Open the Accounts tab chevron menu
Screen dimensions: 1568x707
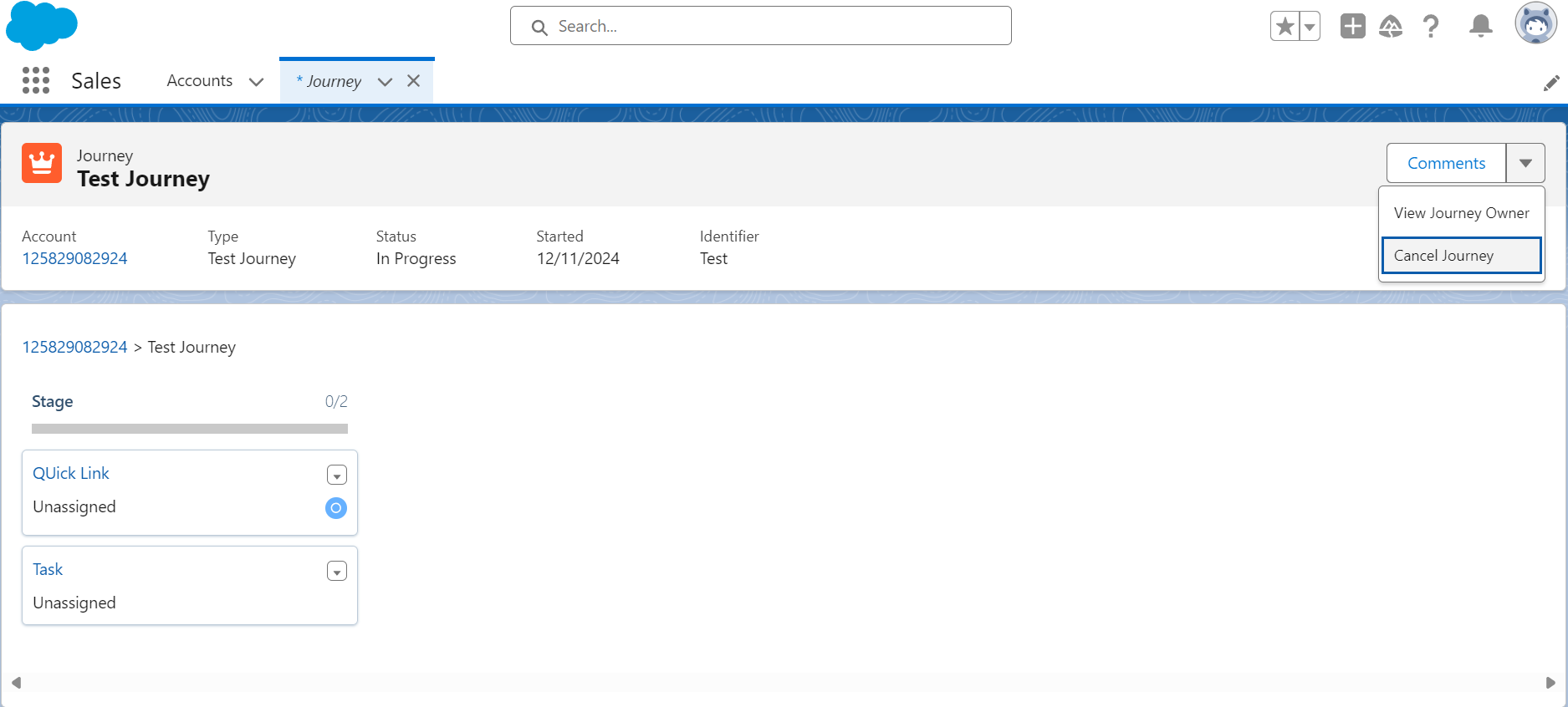coord(257,82)
